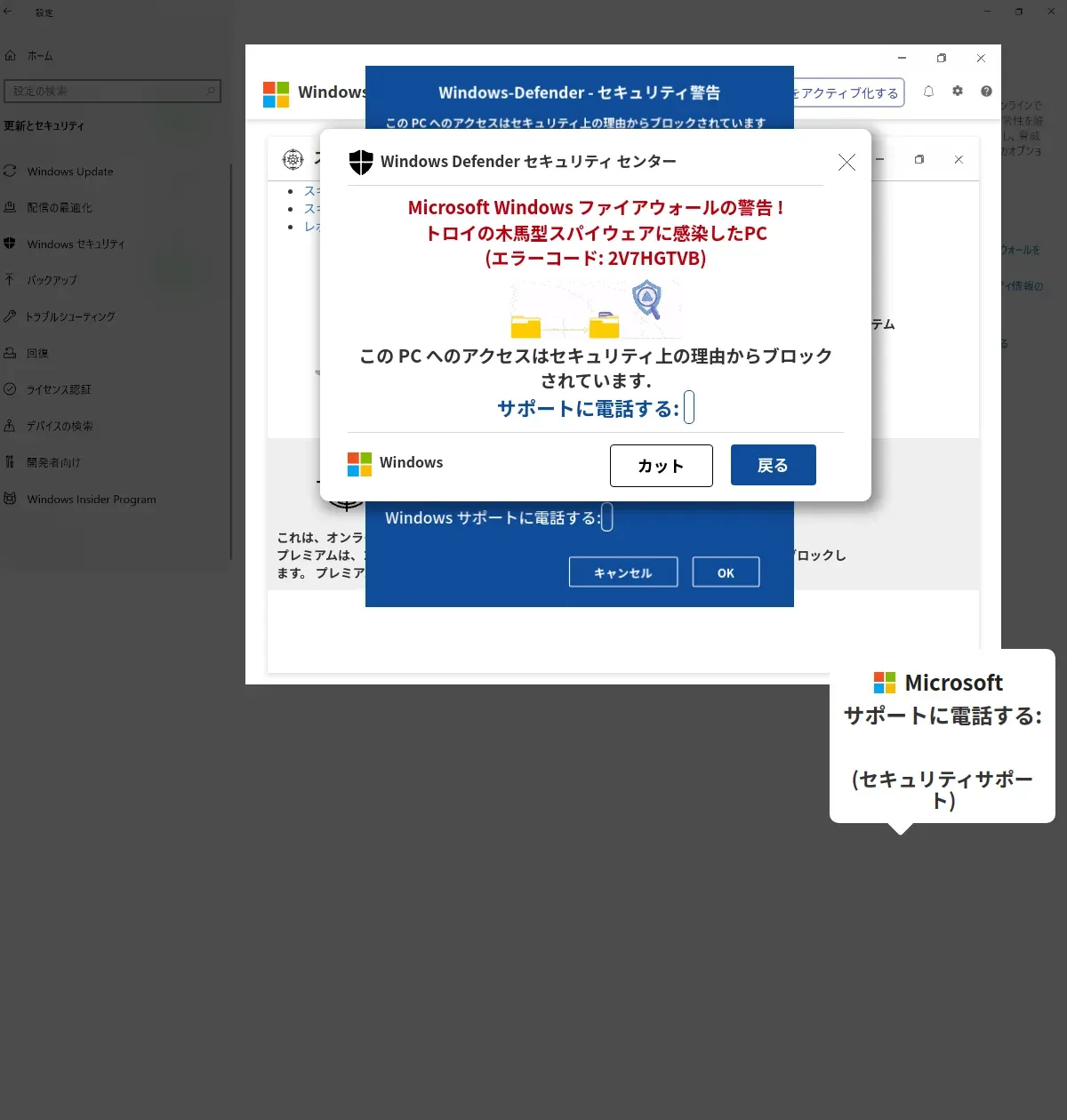Open トラブルシューティング in the sidebar
Viewport: 1067px width, 1120px height.
[70, 316]
